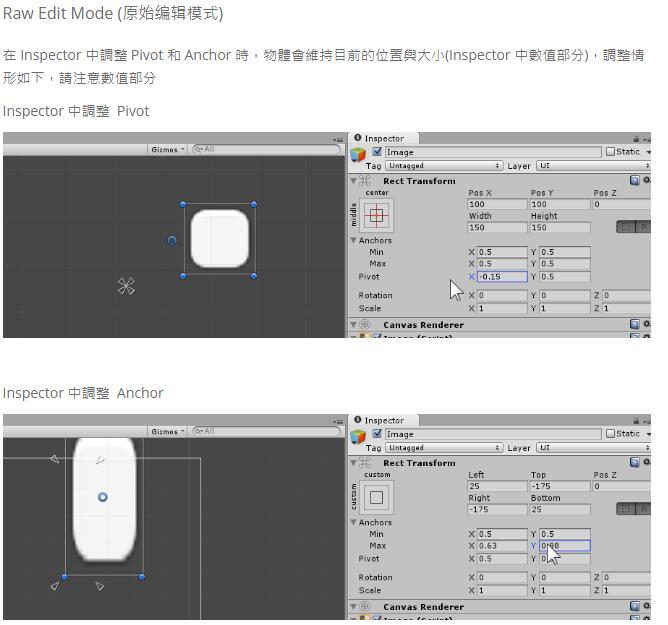The height and width of the screenshot is (625, 668).
Task: Open gear settings of top Rect Transform
Action: 646,180
